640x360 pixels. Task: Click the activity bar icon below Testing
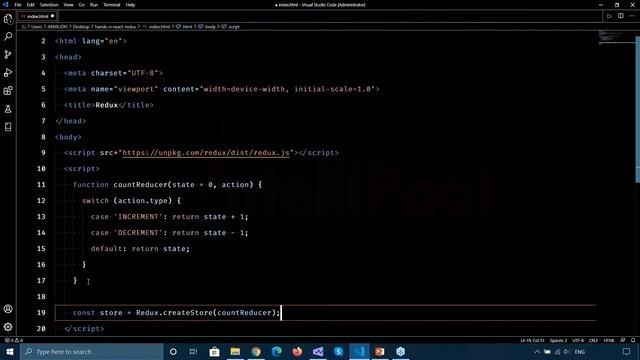click(x=8, y=127)
